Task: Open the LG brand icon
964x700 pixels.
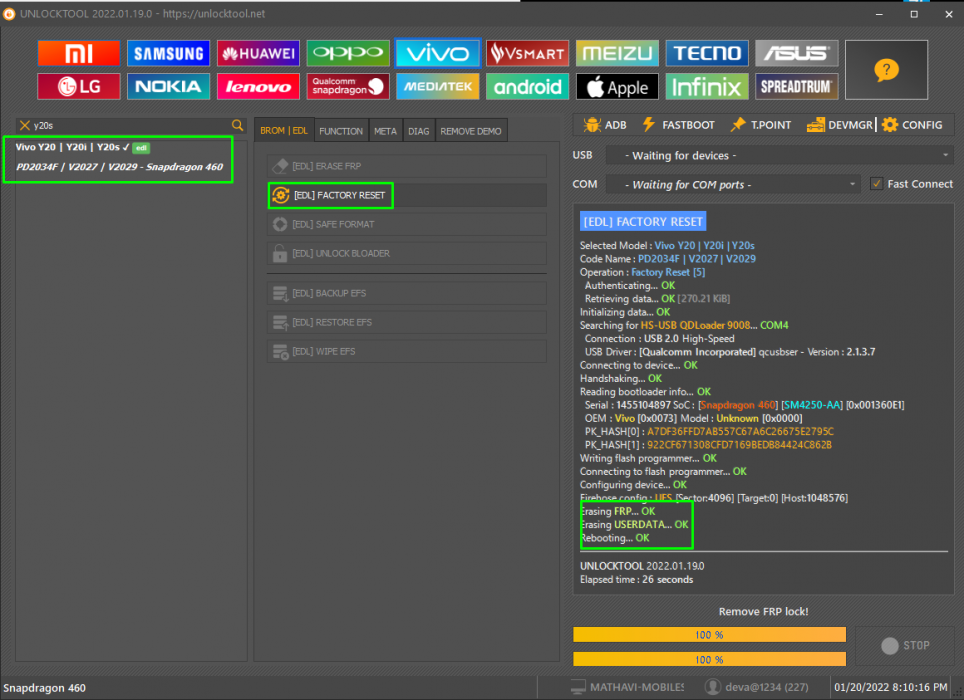Action: [79, 87]
